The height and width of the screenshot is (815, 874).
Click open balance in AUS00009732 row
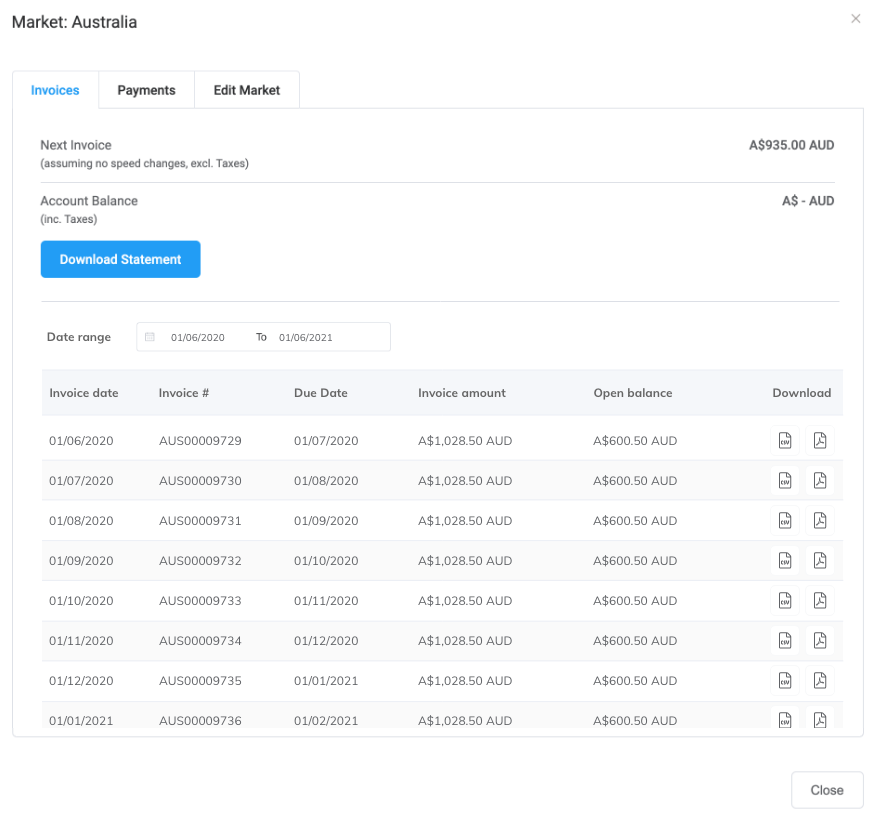point(635,560)
